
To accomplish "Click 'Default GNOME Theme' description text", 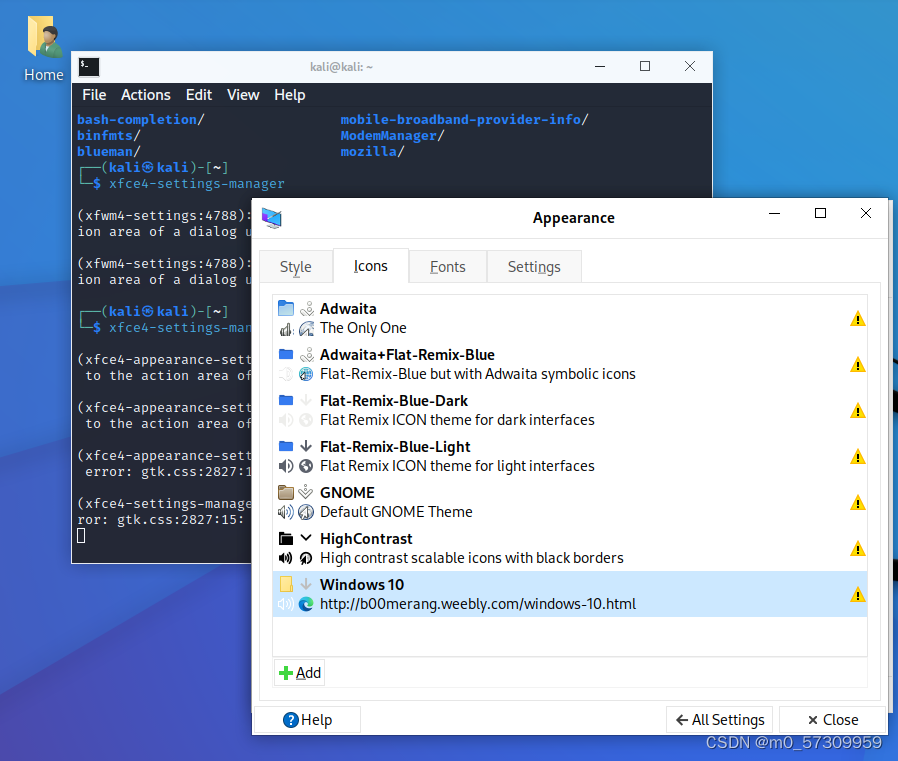I will [x=396, y=512].
